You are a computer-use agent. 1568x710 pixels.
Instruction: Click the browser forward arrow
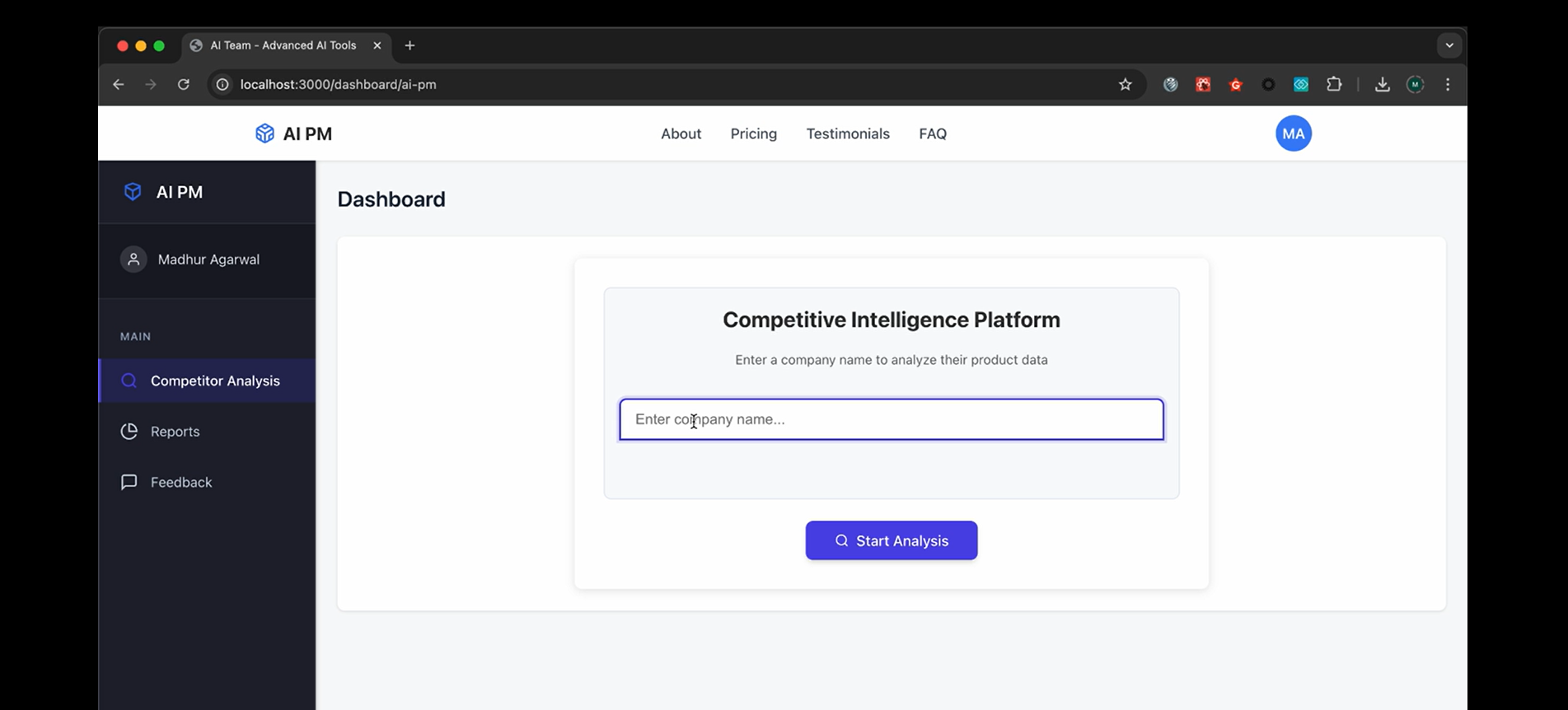coord(151,84)
